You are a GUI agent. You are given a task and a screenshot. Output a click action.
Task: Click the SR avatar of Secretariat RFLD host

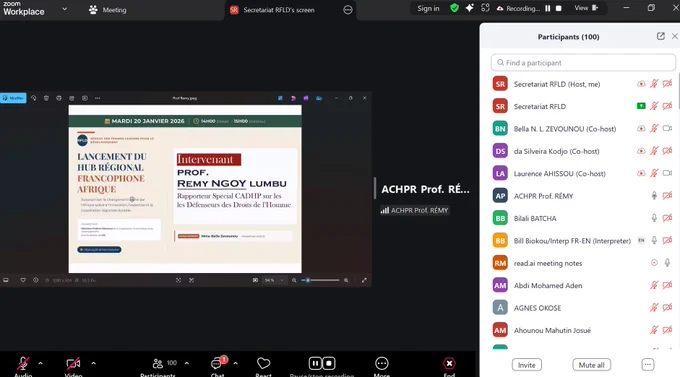click(500, 84)
